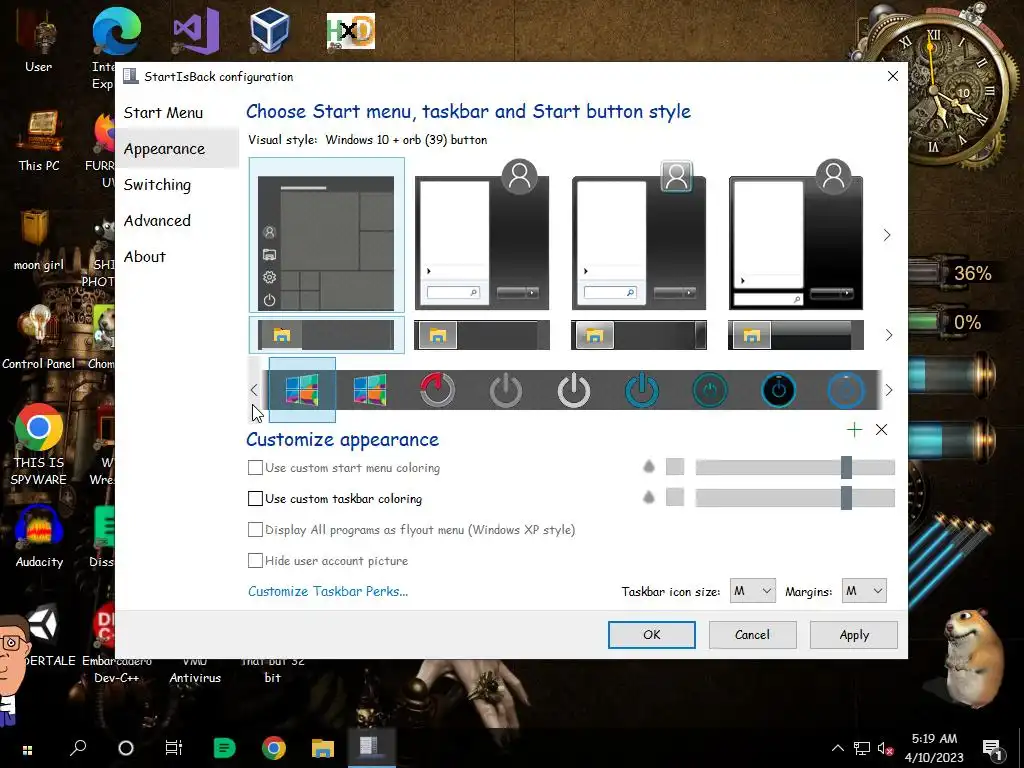Viewport: 1024px width, 768px height.
Task: Click start menu color droplet icon
Action: pos(648,466)
